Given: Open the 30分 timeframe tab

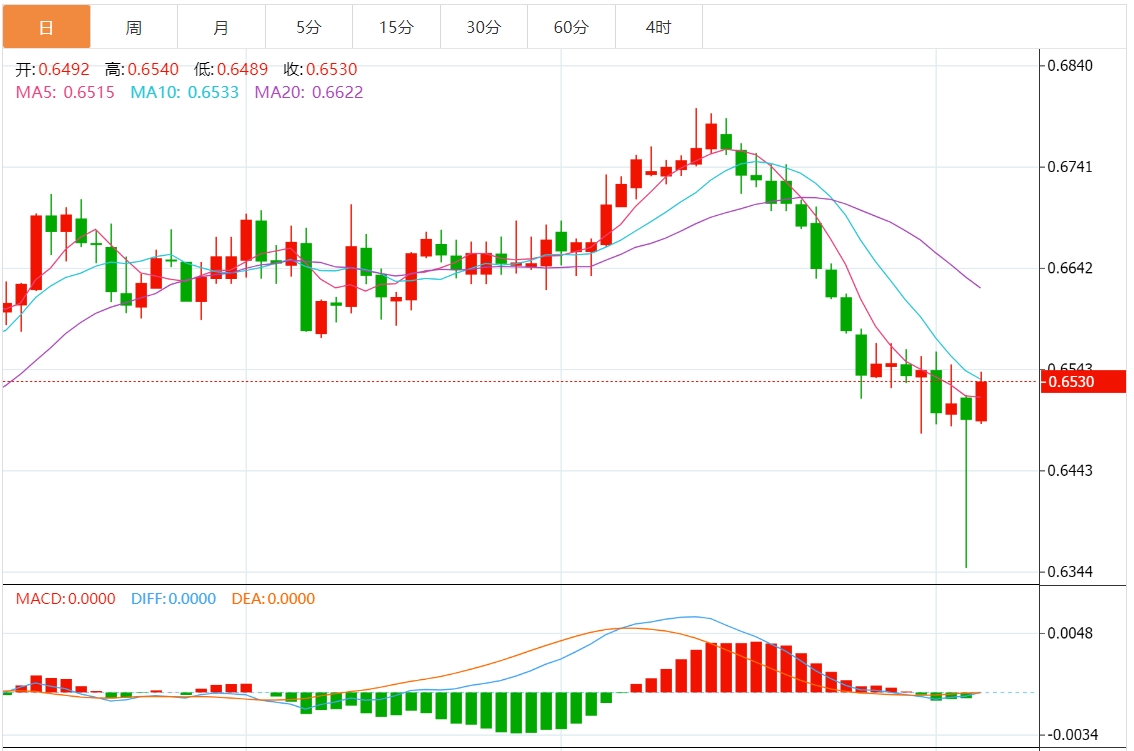Looking at the screenshot, I should (x=484, y=27).
